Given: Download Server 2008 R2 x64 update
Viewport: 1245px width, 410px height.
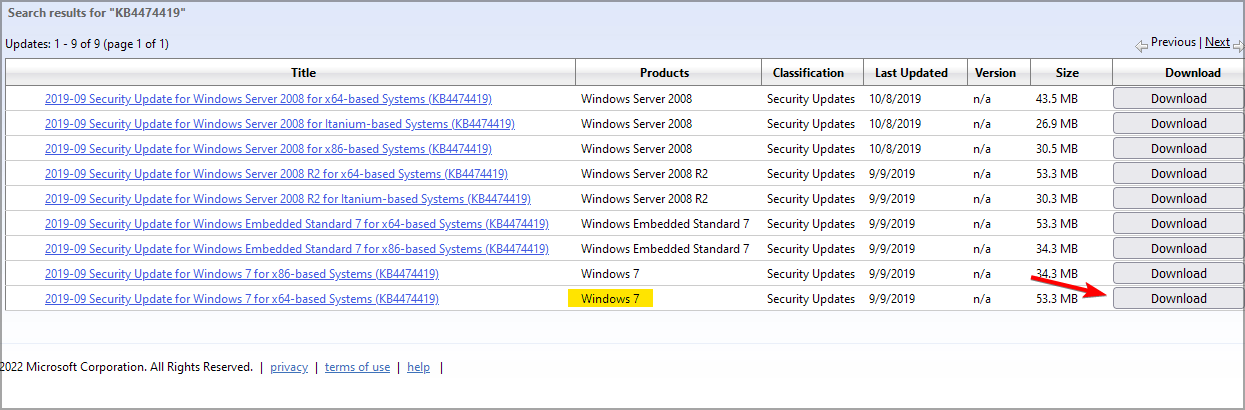Looking at the screenshot, I should (1178, 174).
